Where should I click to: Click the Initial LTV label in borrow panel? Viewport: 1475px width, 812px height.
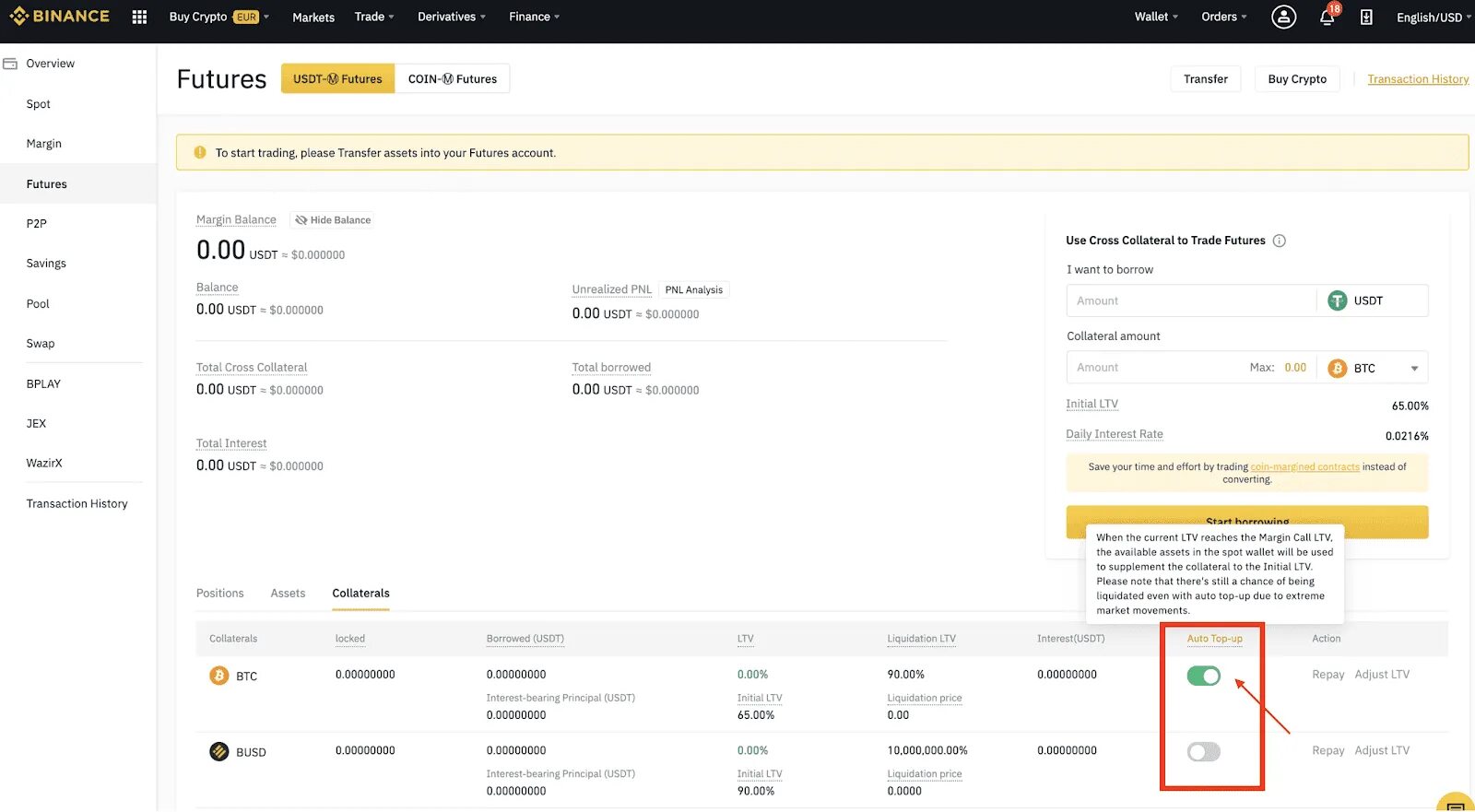coord(1091,404)
